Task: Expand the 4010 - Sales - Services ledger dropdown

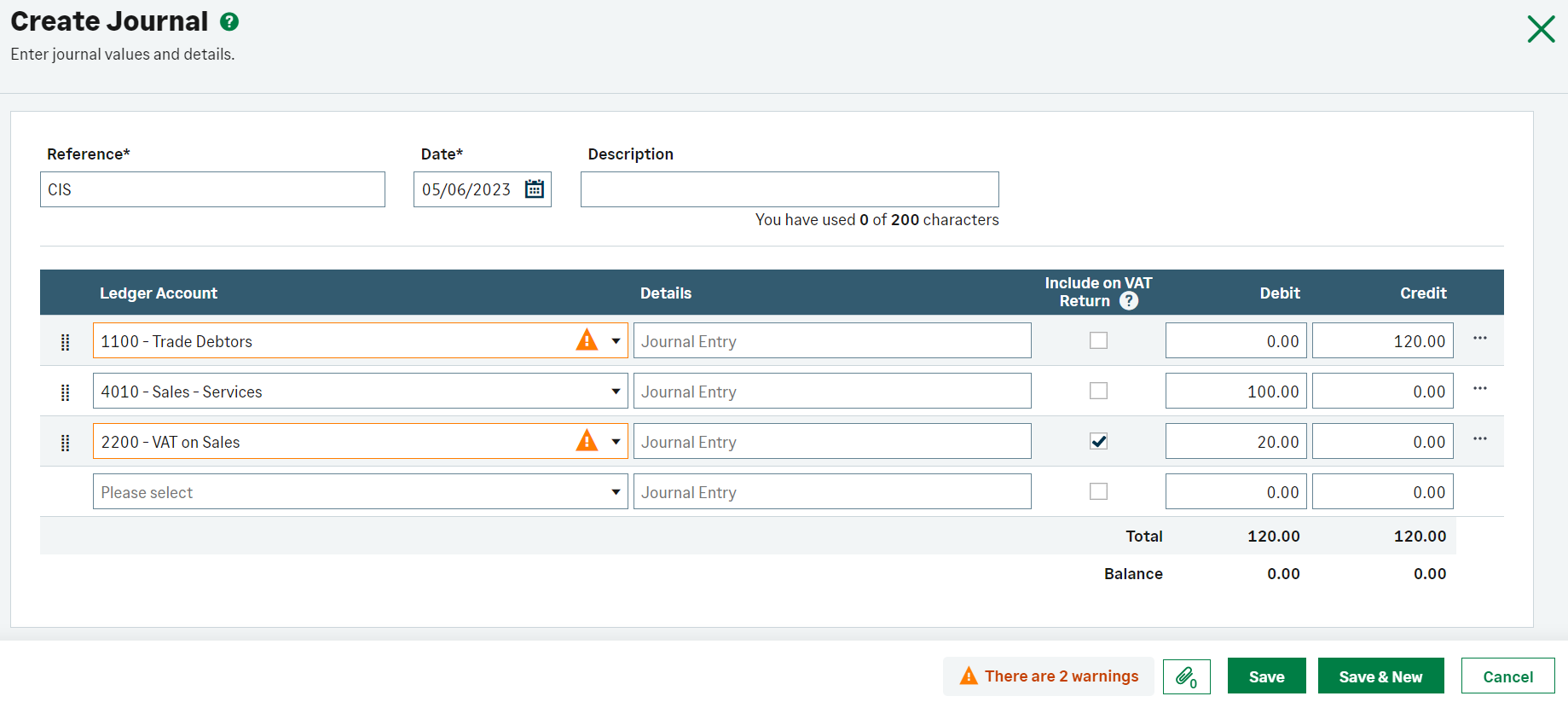Action: 616,392
